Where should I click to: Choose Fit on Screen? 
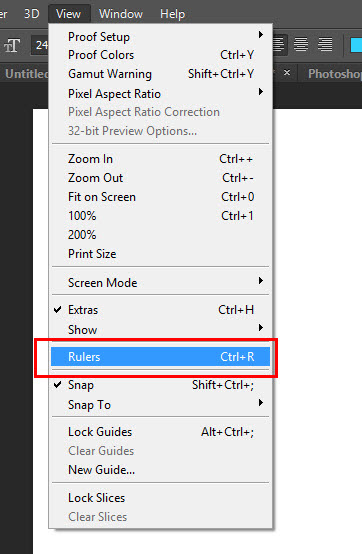160,197
